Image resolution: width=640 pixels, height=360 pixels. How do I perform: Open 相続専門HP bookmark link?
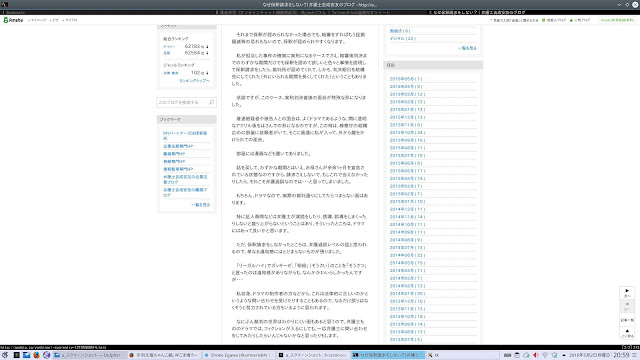click(174, 162)
